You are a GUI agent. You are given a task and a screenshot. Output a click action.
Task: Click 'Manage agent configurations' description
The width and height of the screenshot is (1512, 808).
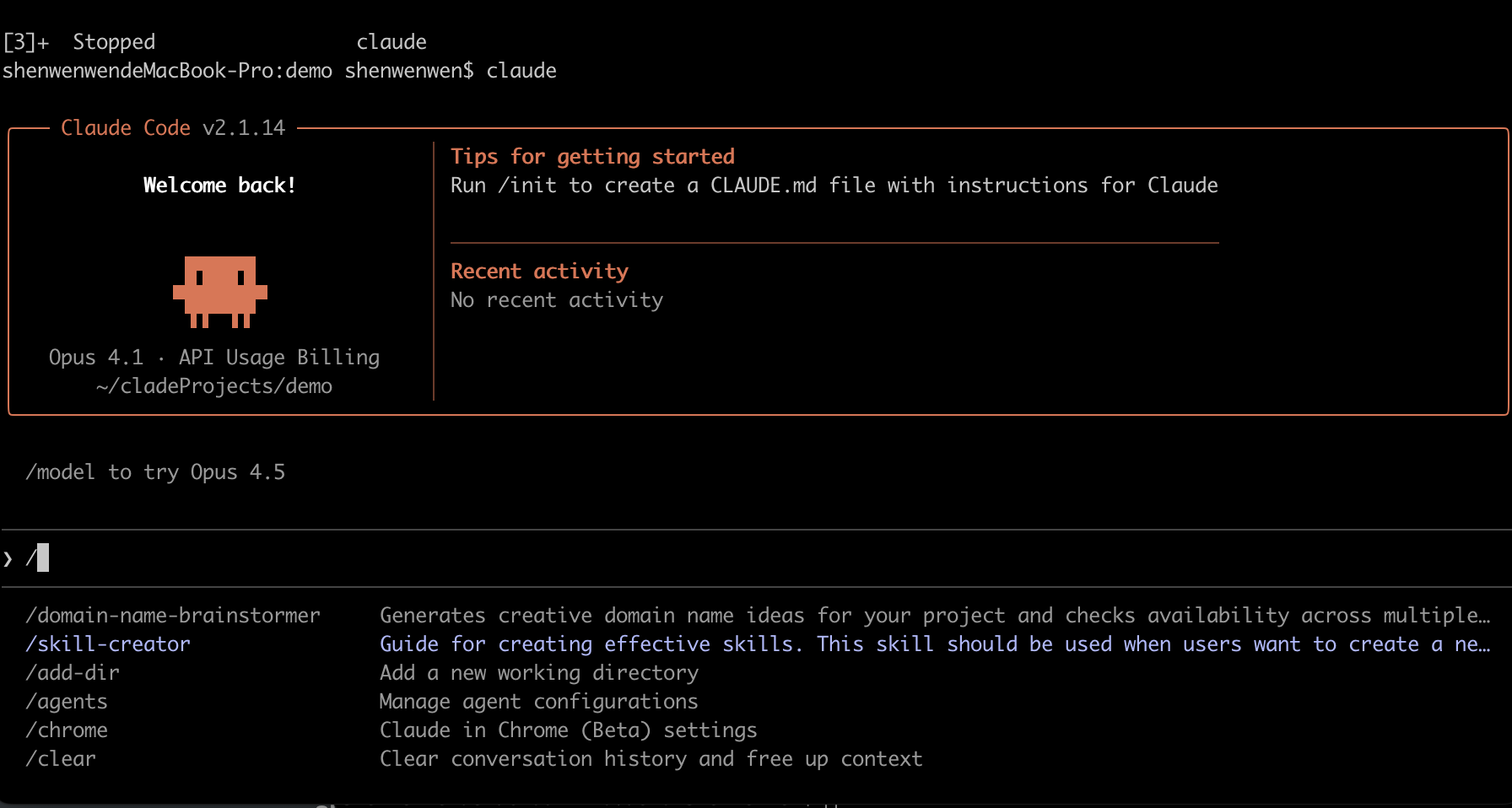pos(539,702)
